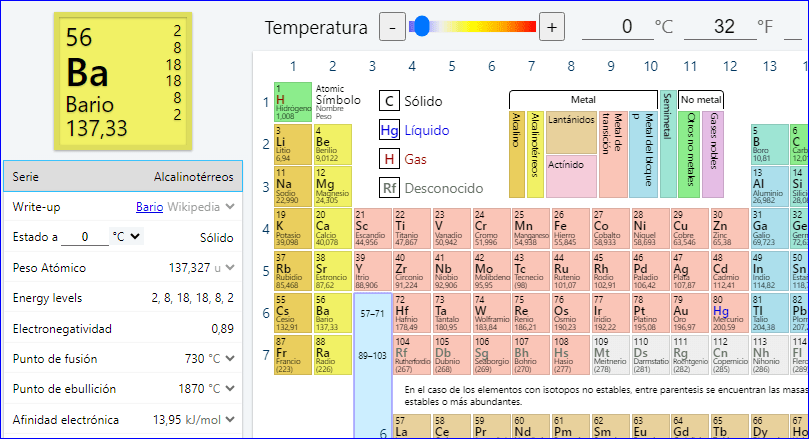809x439 pixels.
Task: Highlight the Lantánidos category swatch
Action: tap(571, 132)
